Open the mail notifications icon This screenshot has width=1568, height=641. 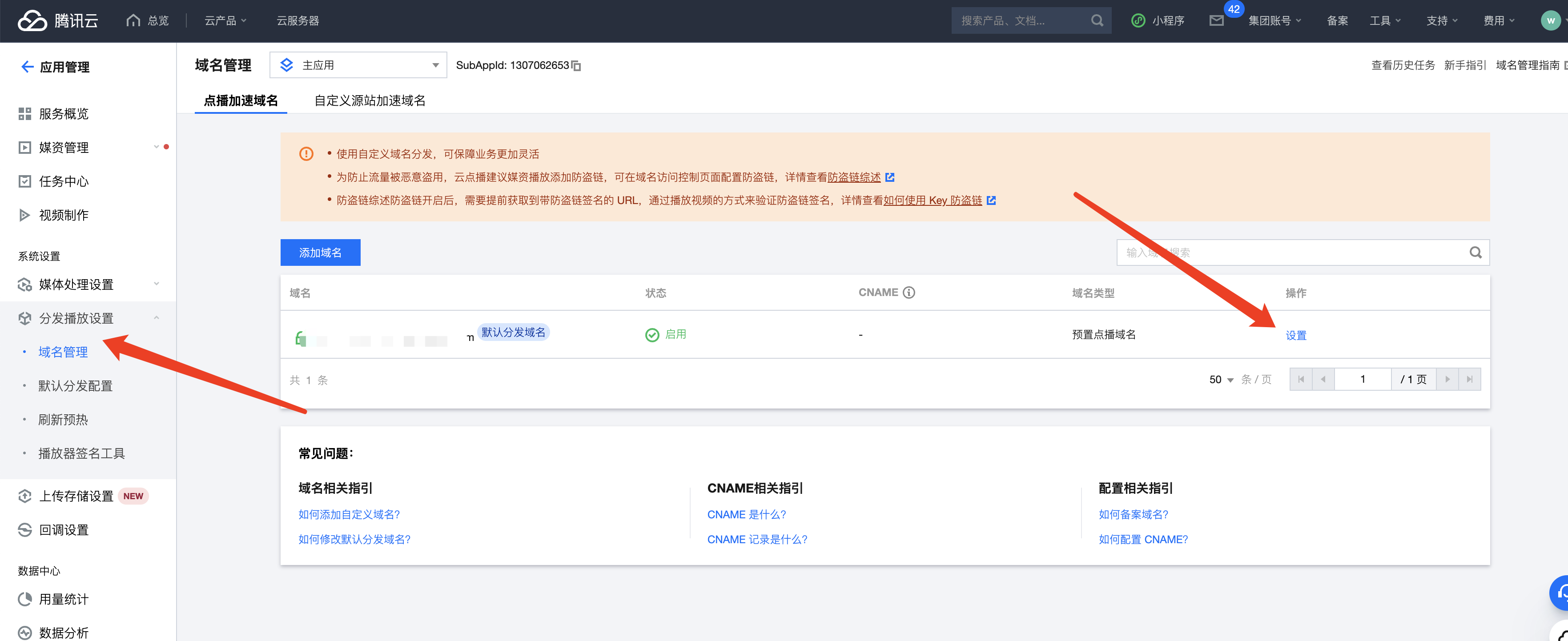tap(1216, 21)
